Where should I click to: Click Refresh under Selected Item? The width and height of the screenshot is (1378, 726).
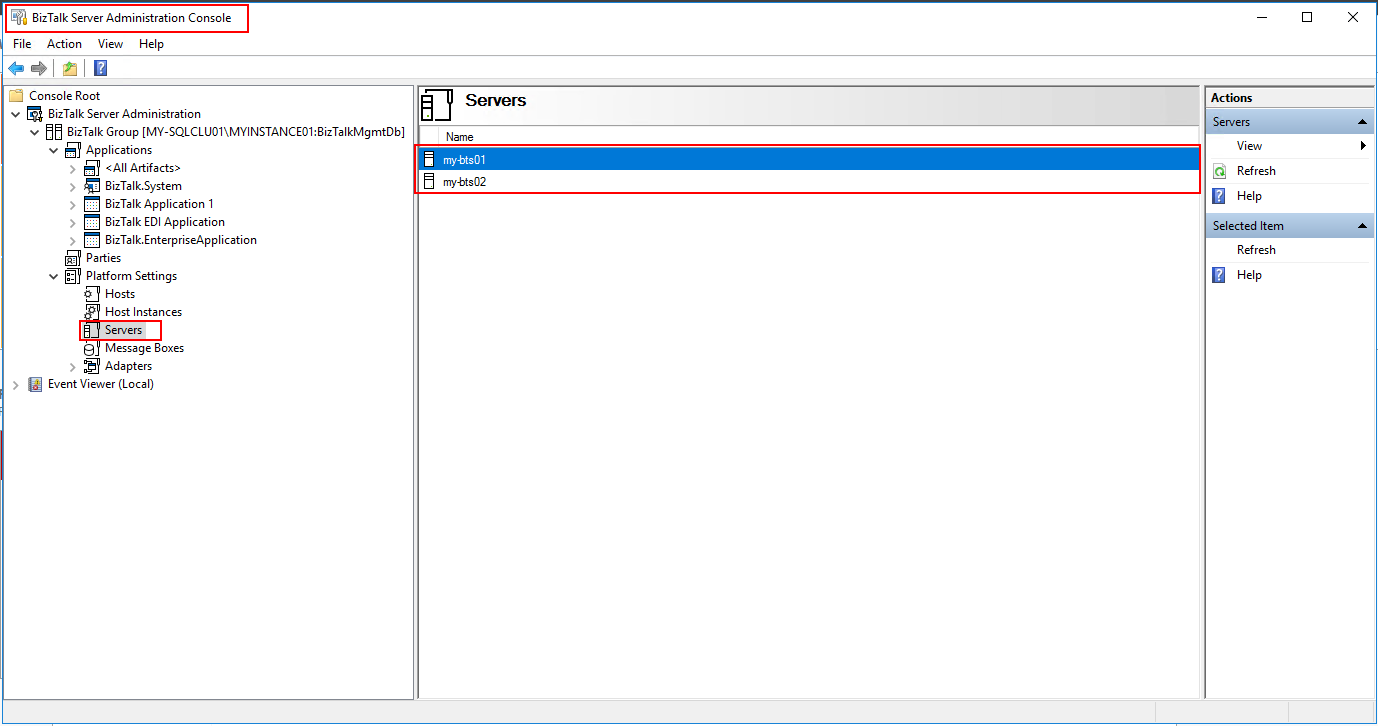[1256, 250]
